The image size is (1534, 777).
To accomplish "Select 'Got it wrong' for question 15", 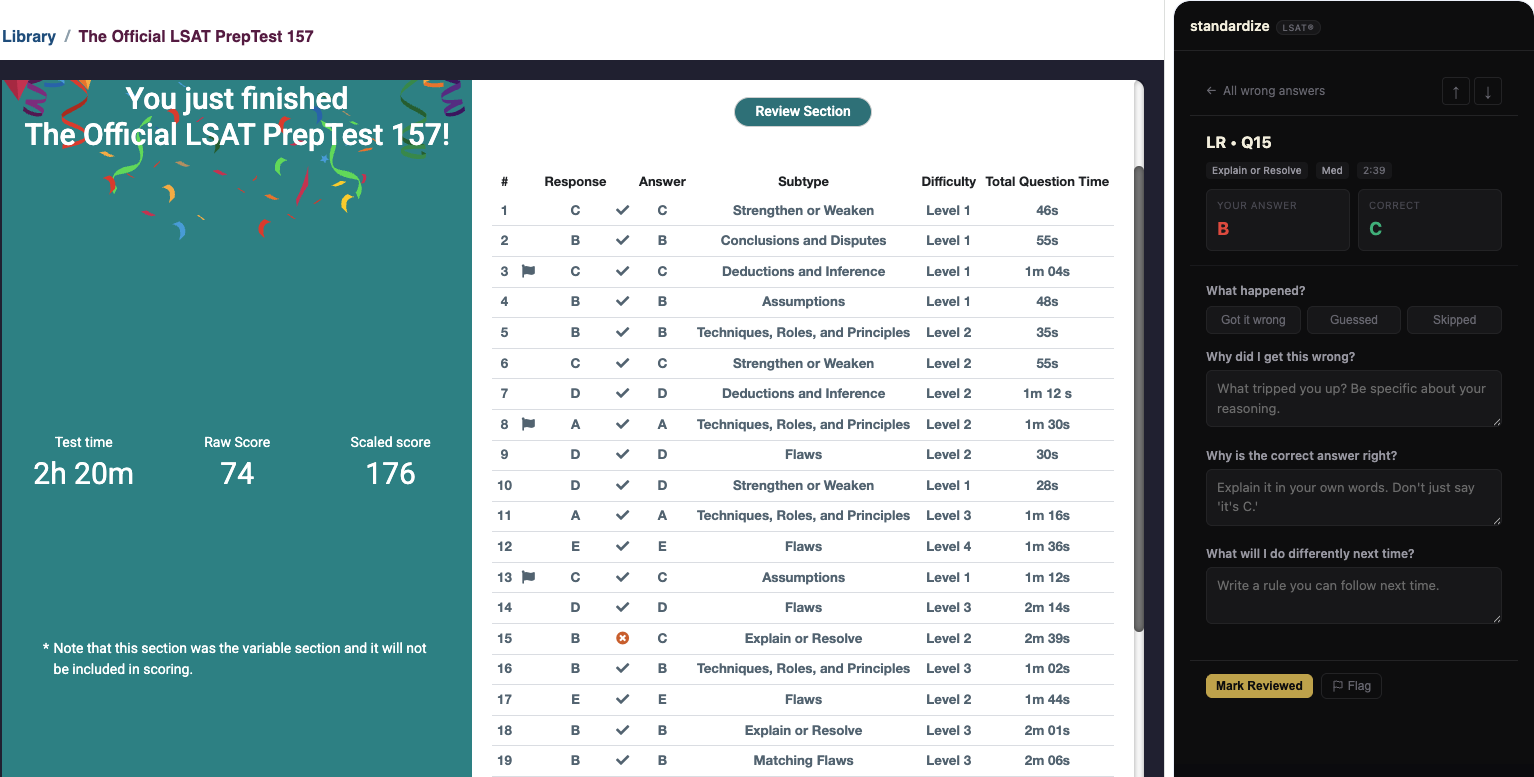I will [x=1253, y=320].
